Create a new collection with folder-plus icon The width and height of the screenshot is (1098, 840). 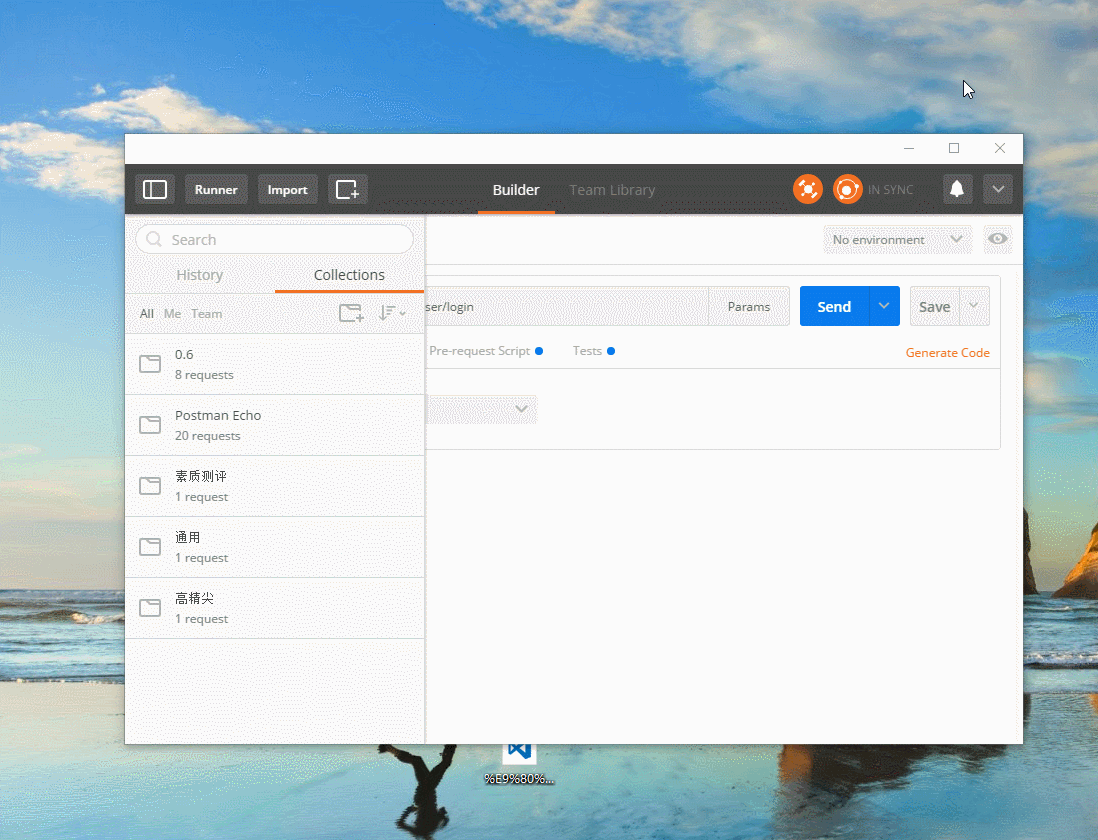point(351,313)
